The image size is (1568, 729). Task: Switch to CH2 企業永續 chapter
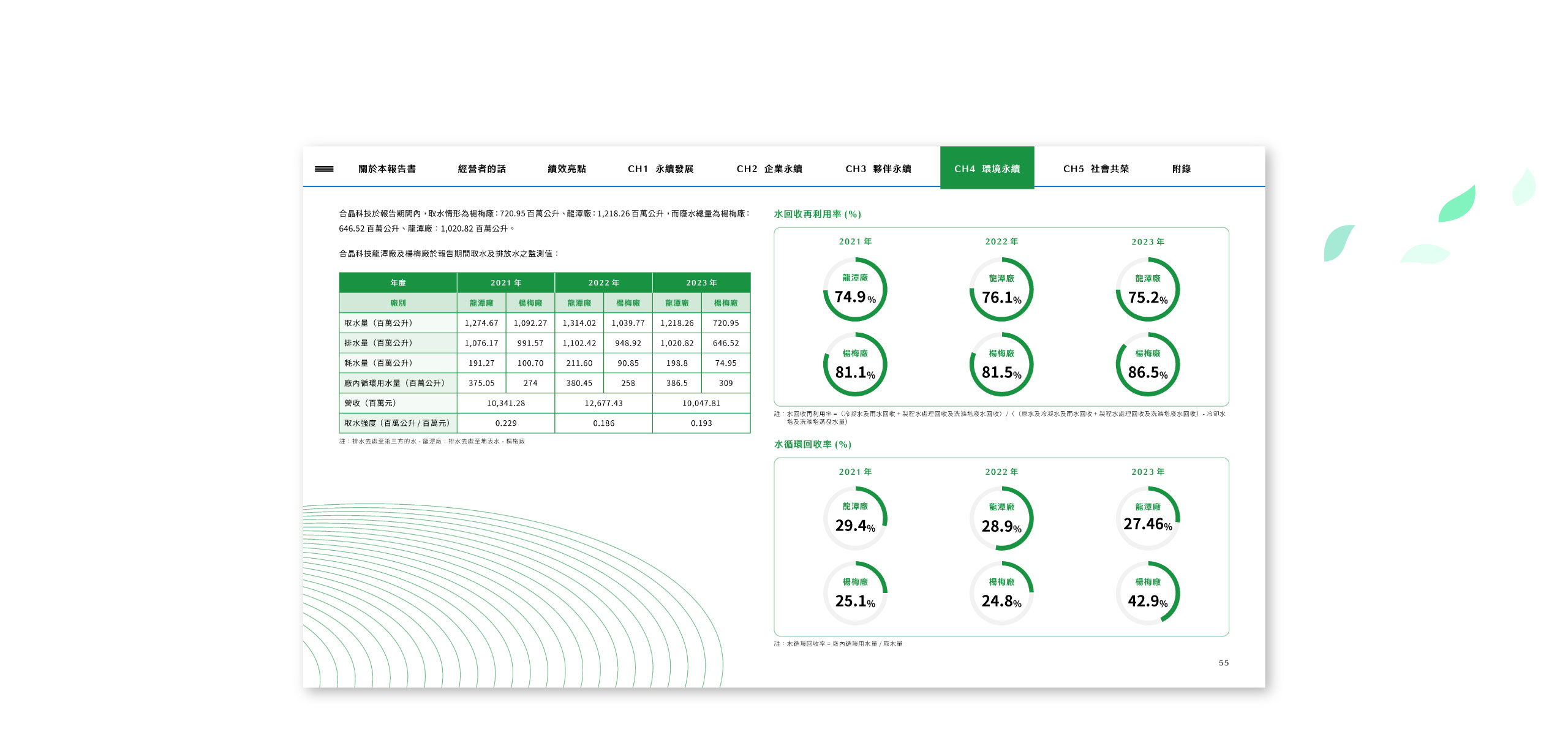point(769,169)
